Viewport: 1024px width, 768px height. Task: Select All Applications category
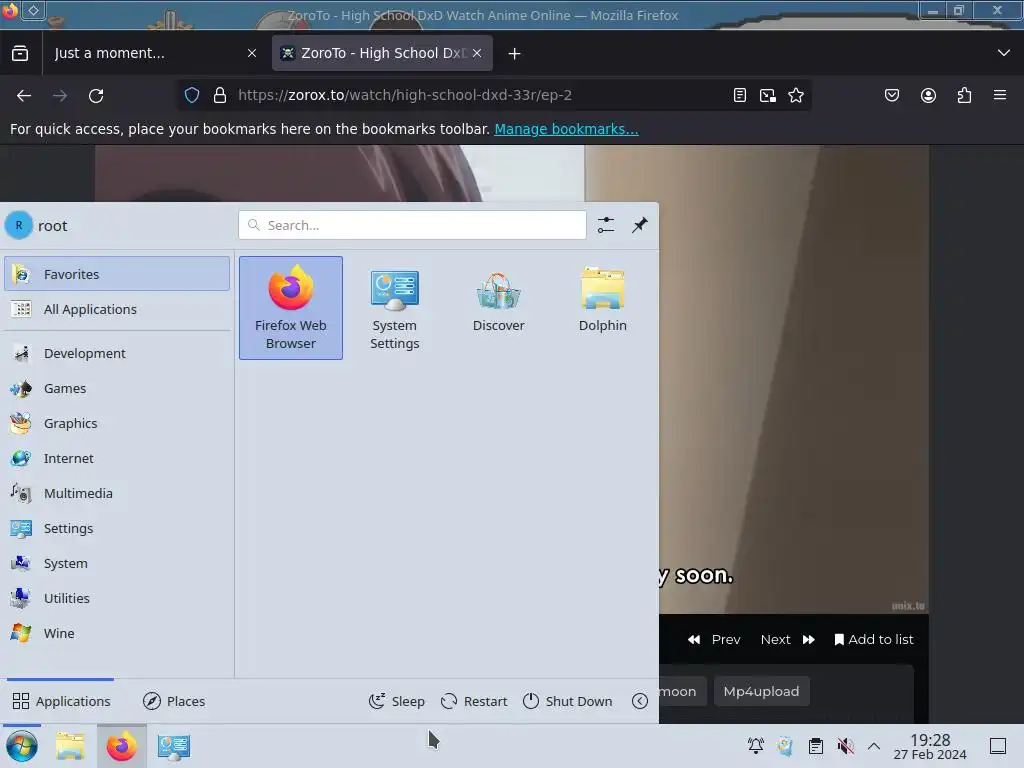click(x=117, y=309)
